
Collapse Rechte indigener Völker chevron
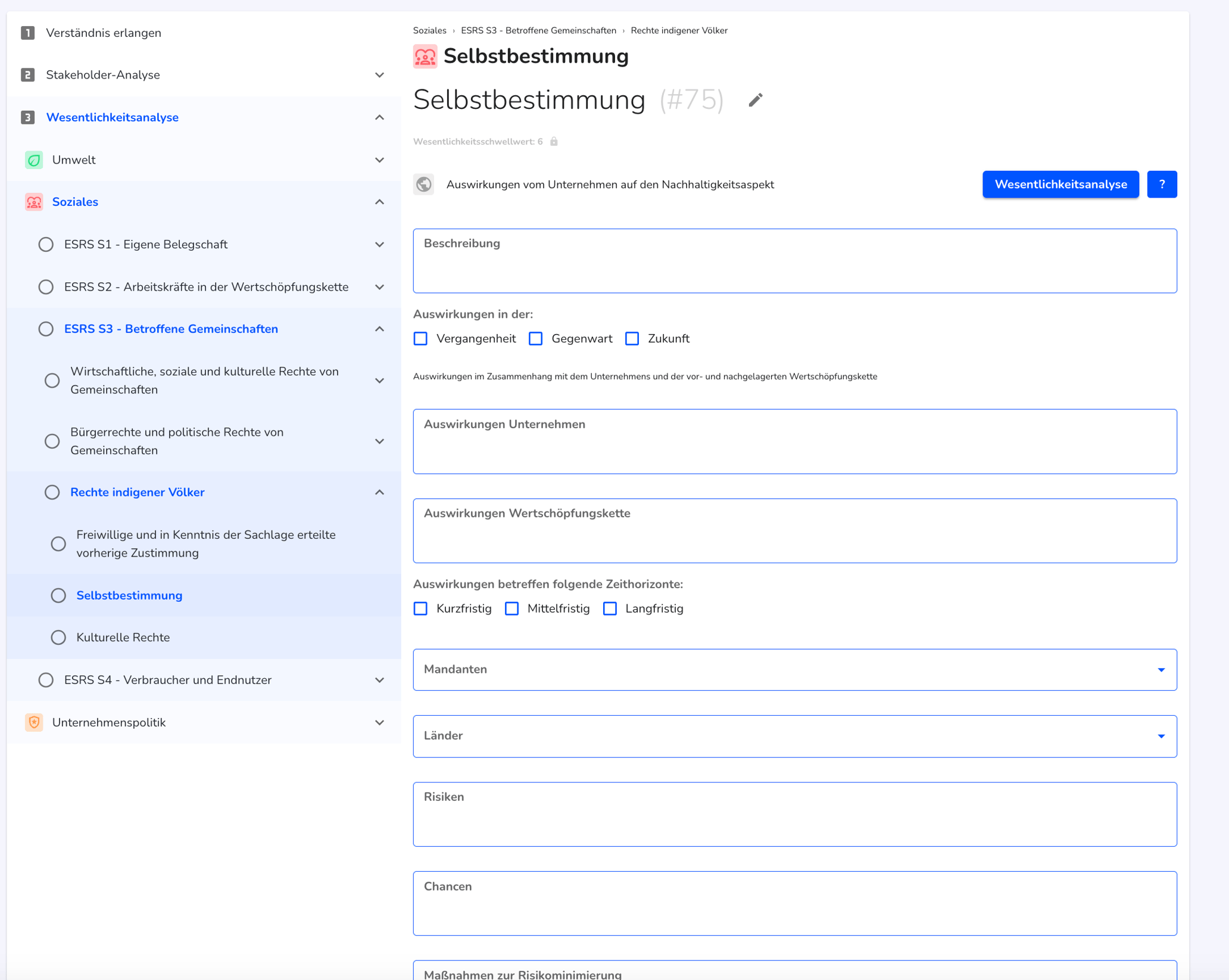(380, 492)
